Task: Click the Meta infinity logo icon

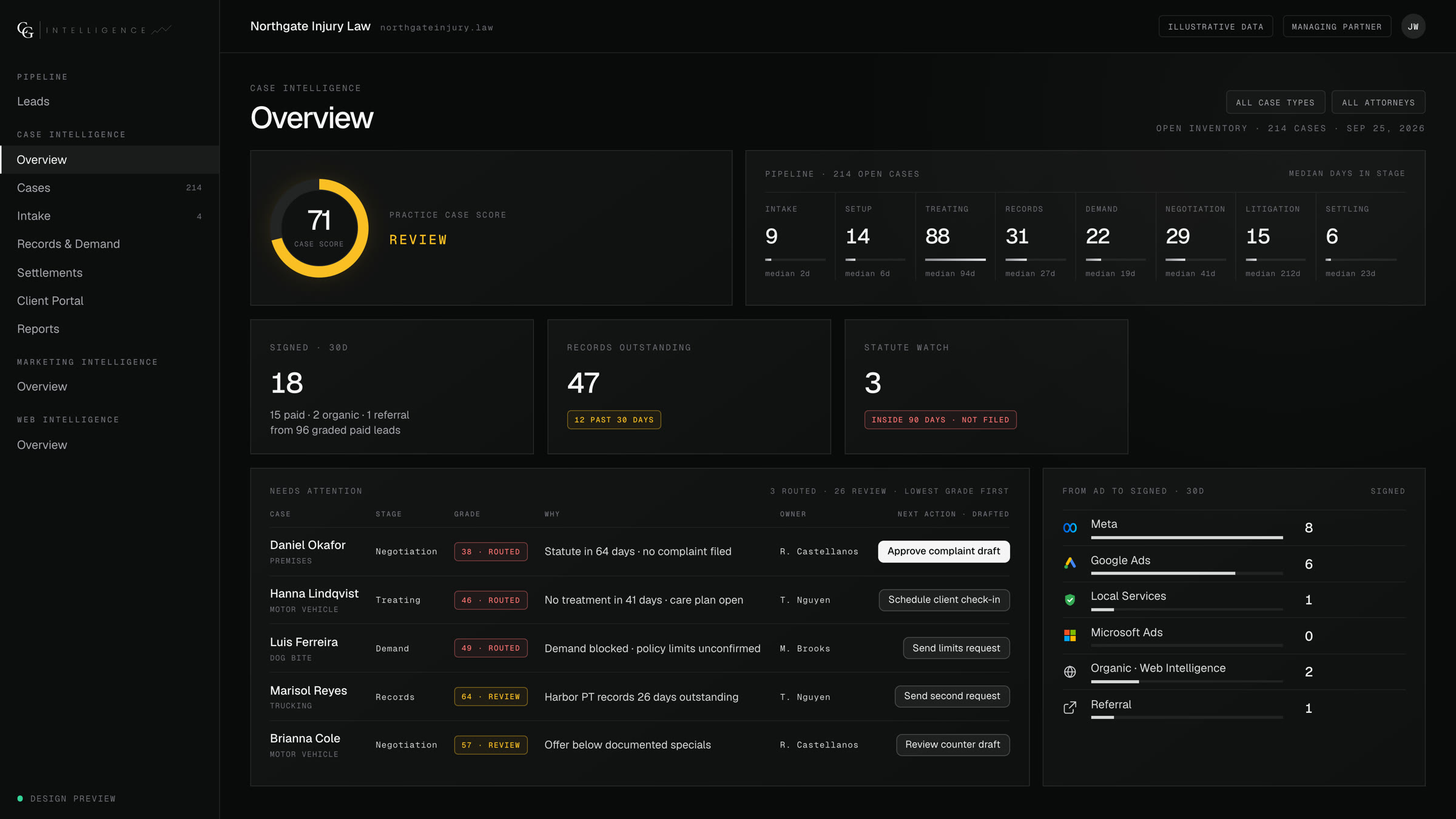Action: (1070, 528)
